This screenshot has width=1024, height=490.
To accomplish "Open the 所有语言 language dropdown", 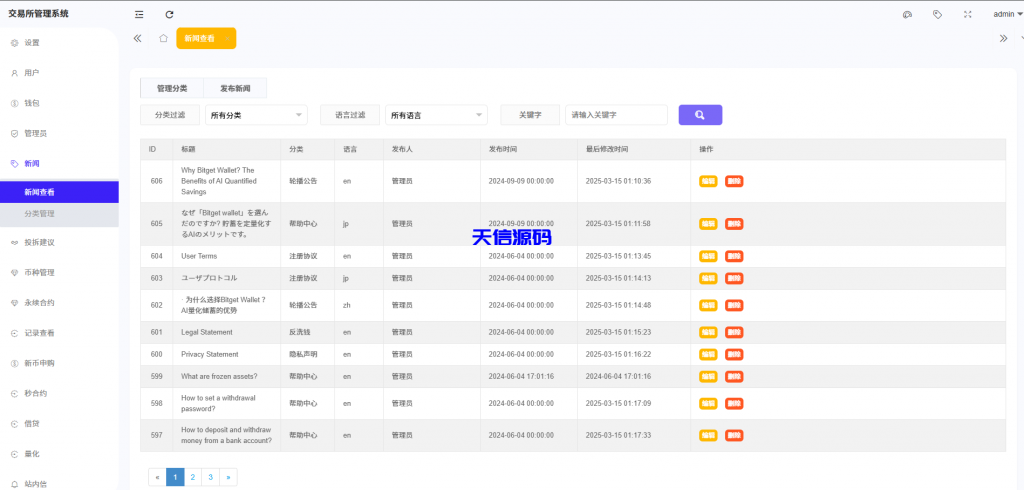I will [x=436, y=115].
